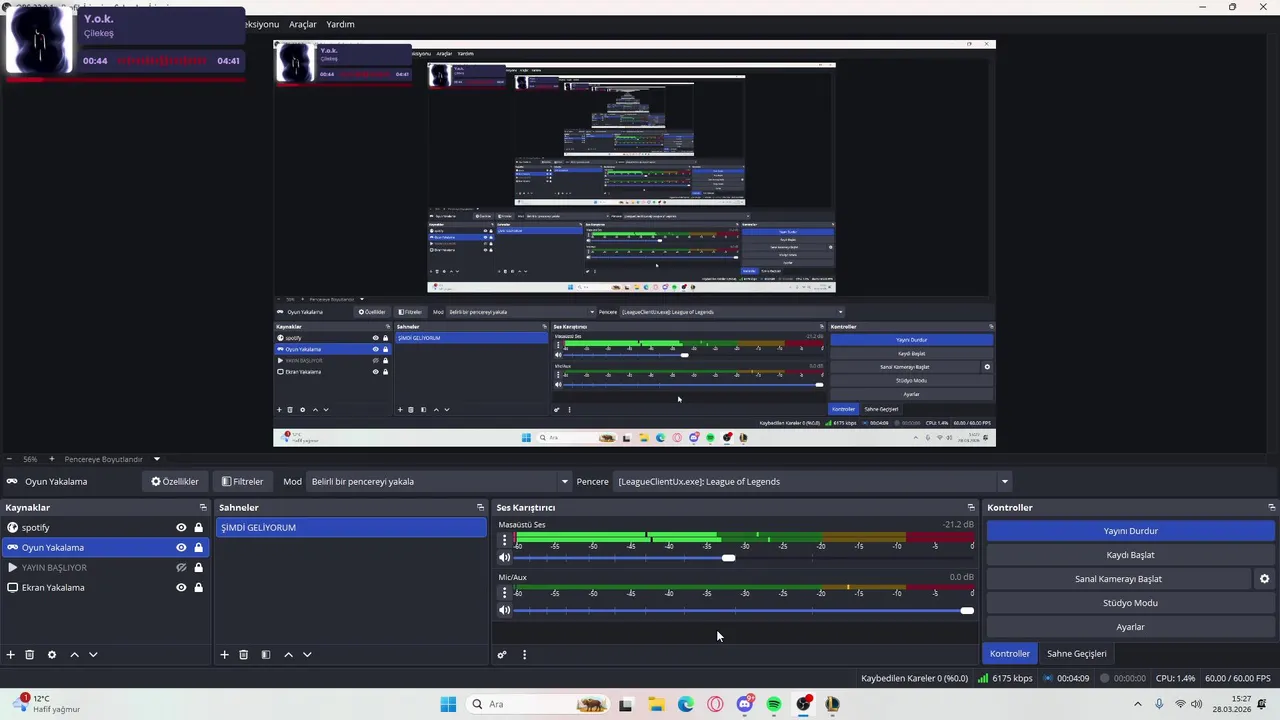The image size is (1280, 720).
Task: Move selected source down in Kaynaklar
Action: point(93,655)
